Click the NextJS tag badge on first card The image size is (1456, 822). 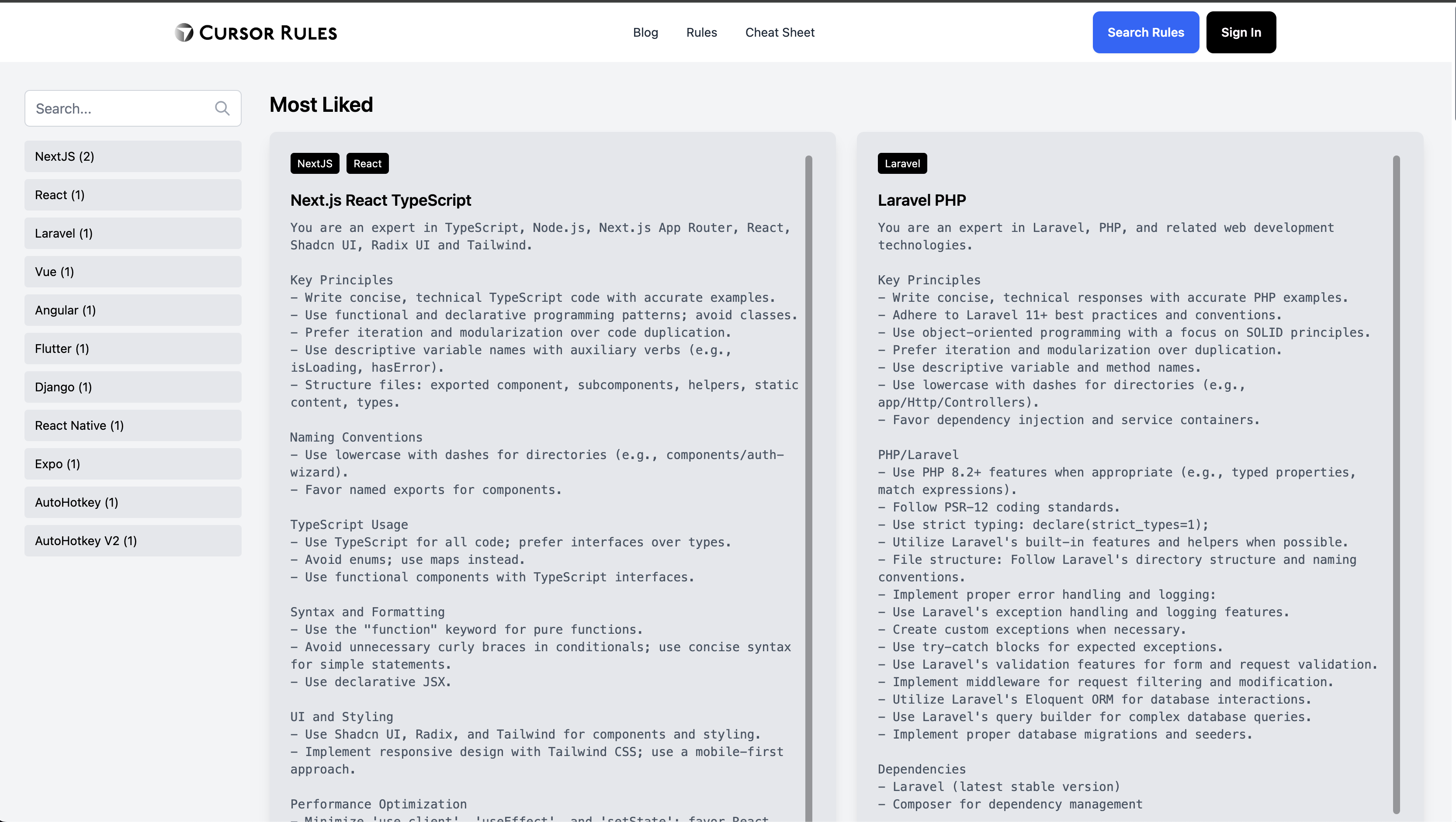(314, 163)
